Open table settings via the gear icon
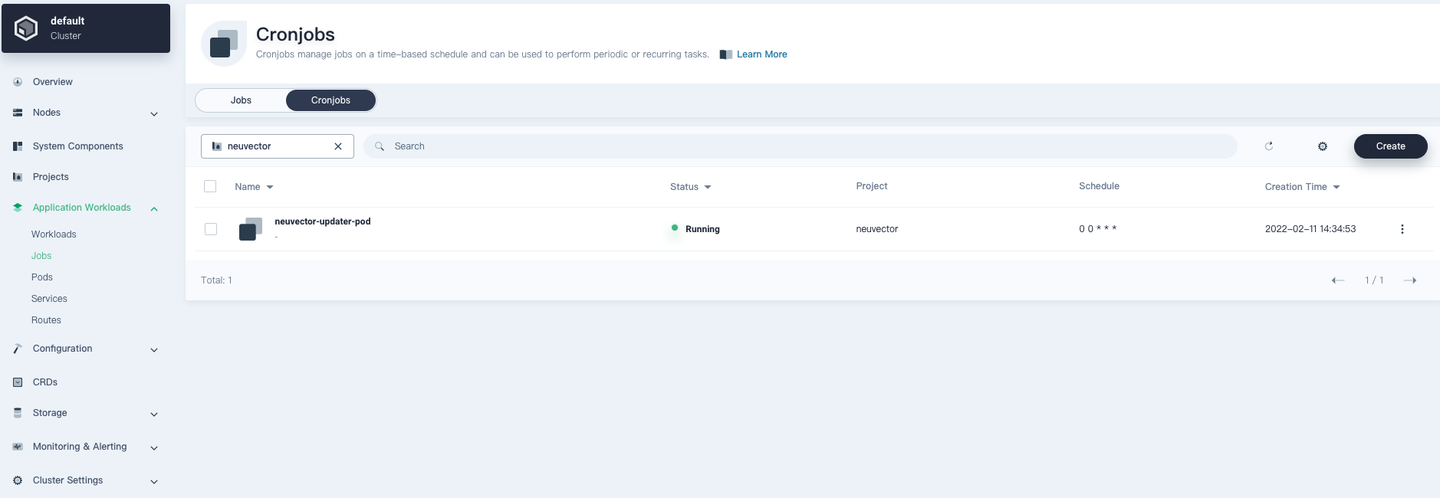The image size is (1440, 498). click(x=1322, y=146)
